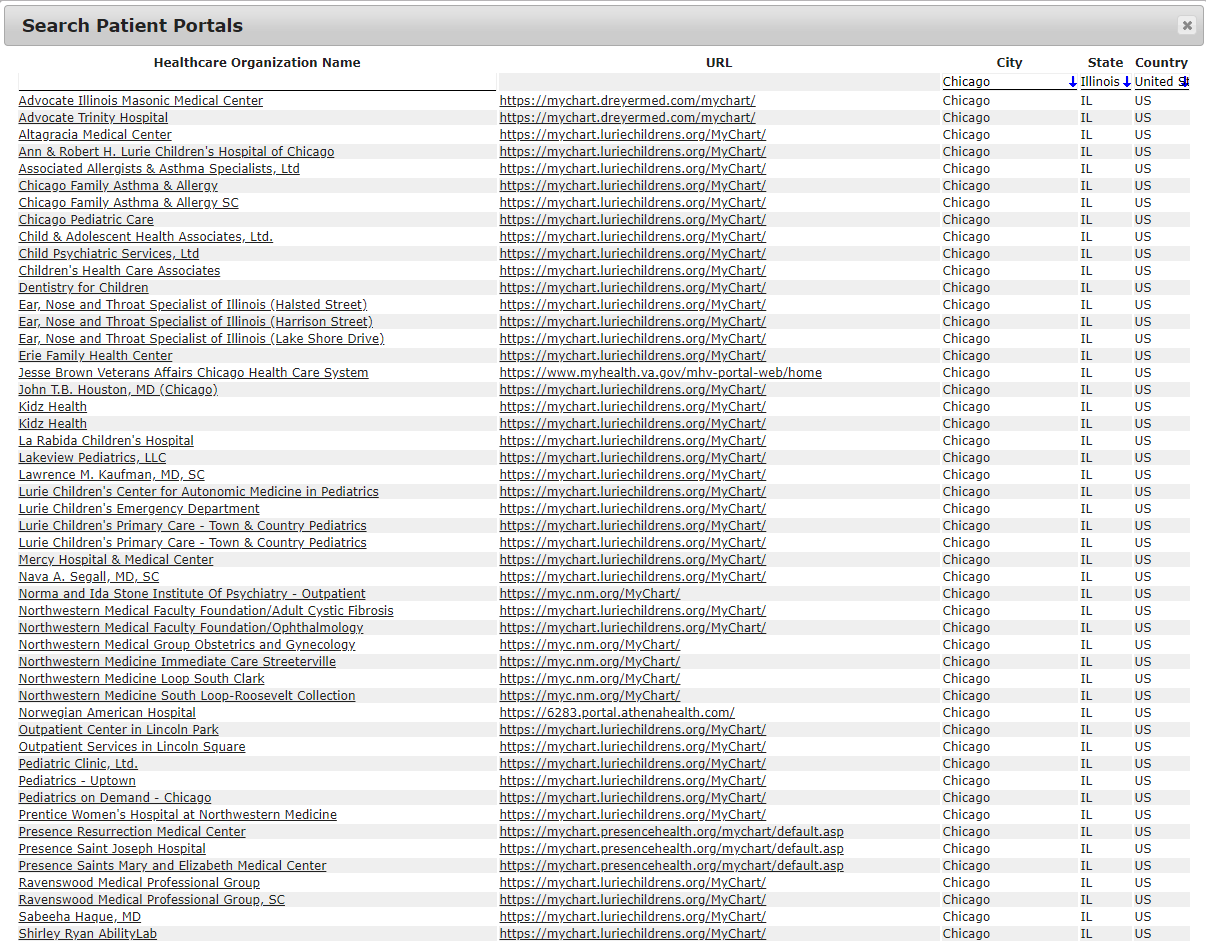Viewport: 1206px width, 943px height.
Task: Visit the URL in Advocate Trinity Hospital row
Action: (x=627, y=118)
